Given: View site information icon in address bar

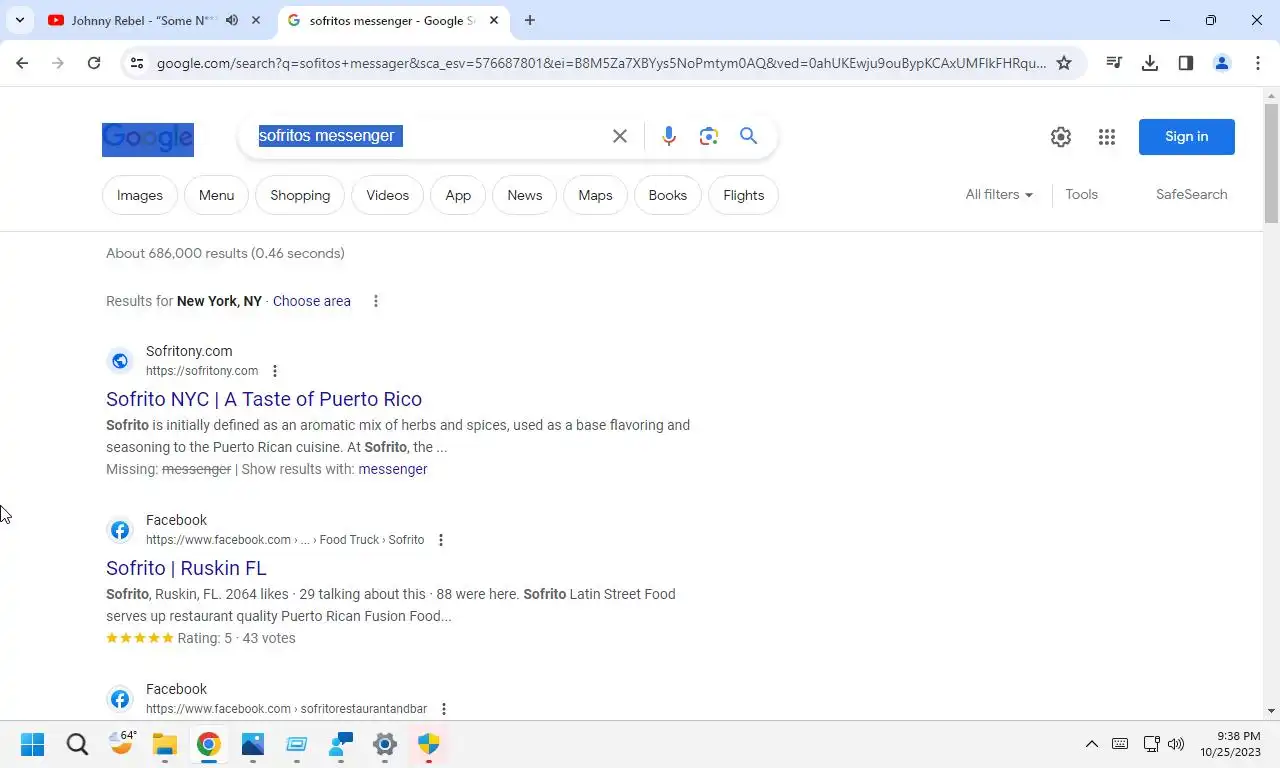Looking at the screenshot, I should click(x=138, y=63).
